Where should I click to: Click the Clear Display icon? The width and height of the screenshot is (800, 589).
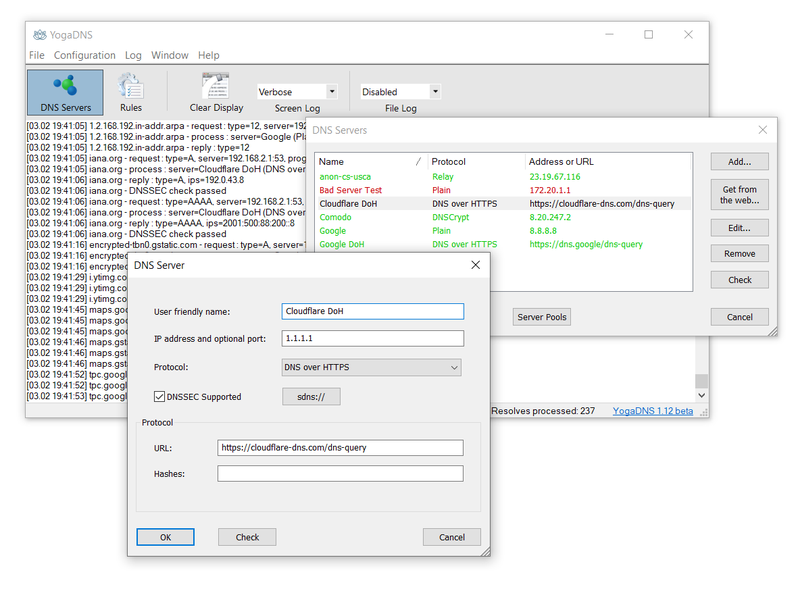[x=216, y=92]
